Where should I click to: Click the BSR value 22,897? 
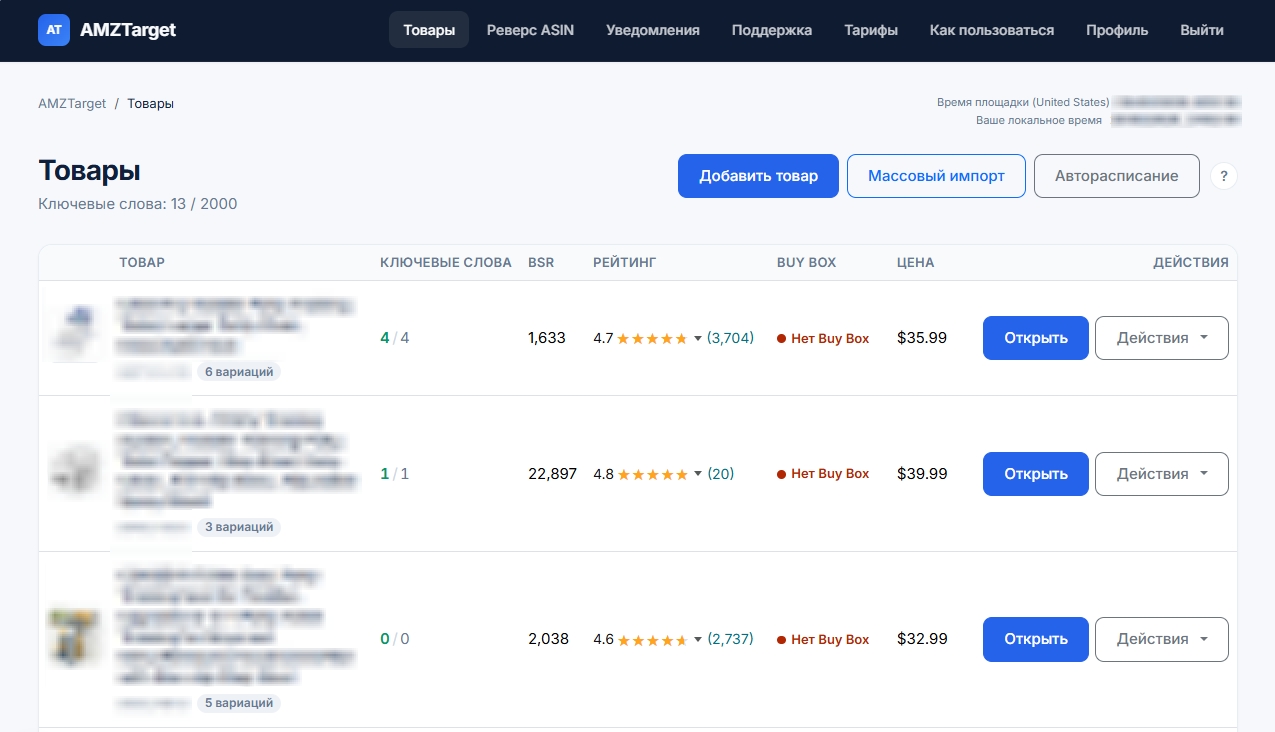pyautogui.click(x=552, y=474)
